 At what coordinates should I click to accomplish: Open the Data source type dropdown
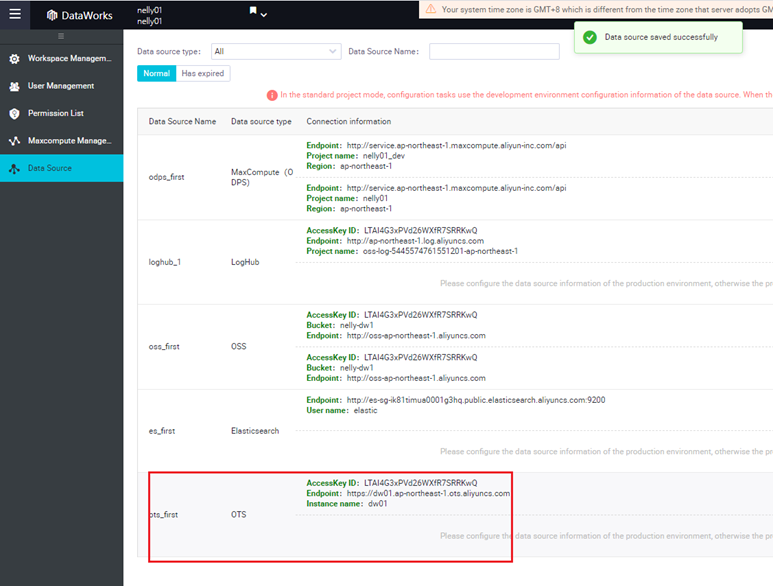pos(276,51)
